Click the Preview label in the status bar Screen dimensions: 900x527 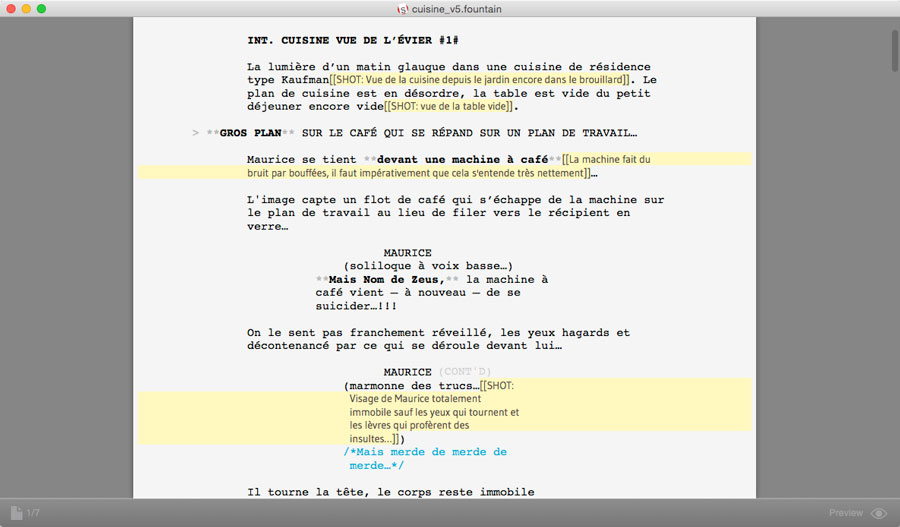pos(845,513)
